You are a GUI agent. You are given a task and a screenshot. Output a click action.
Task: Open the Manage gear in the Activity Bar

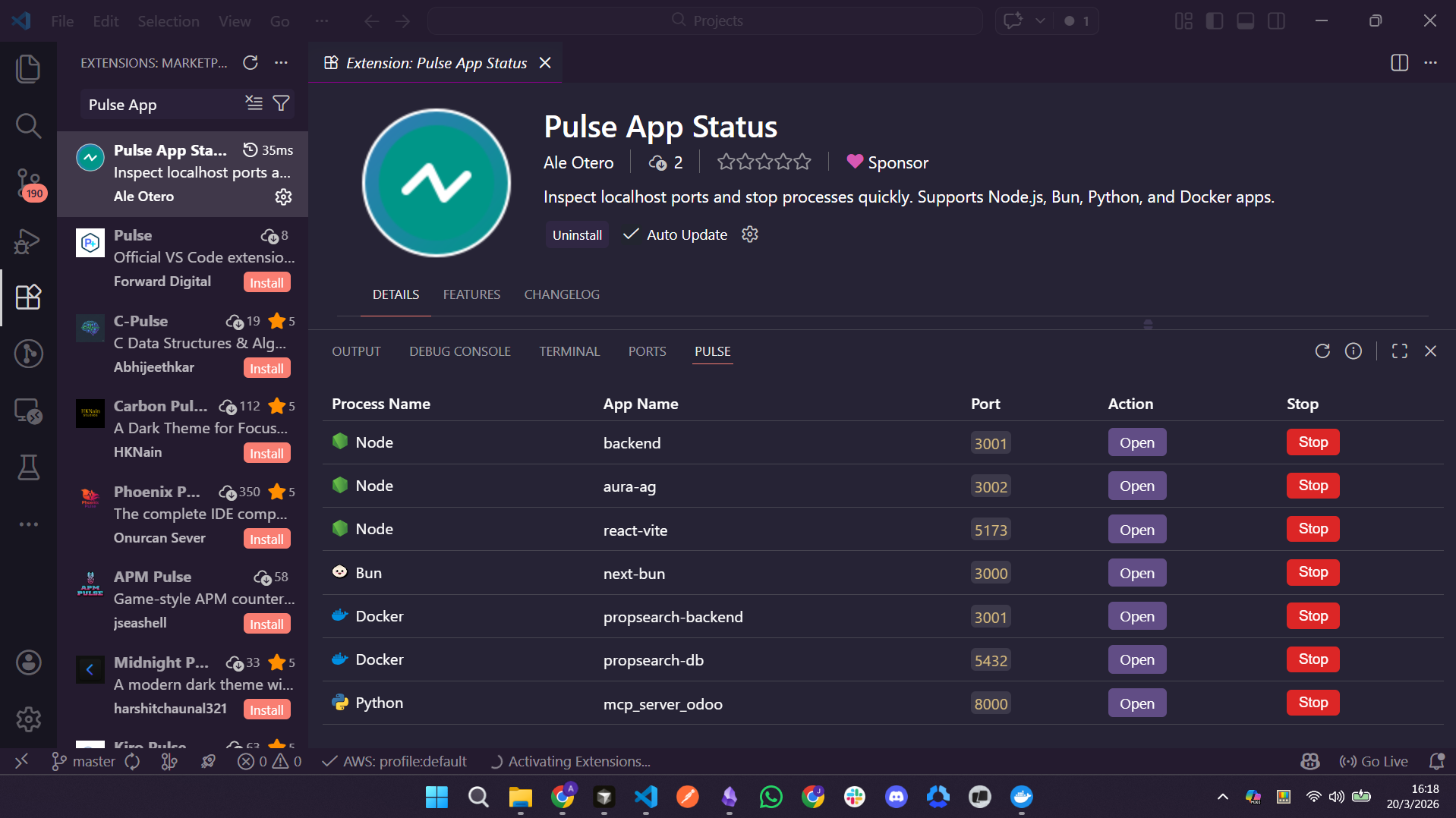28,719
